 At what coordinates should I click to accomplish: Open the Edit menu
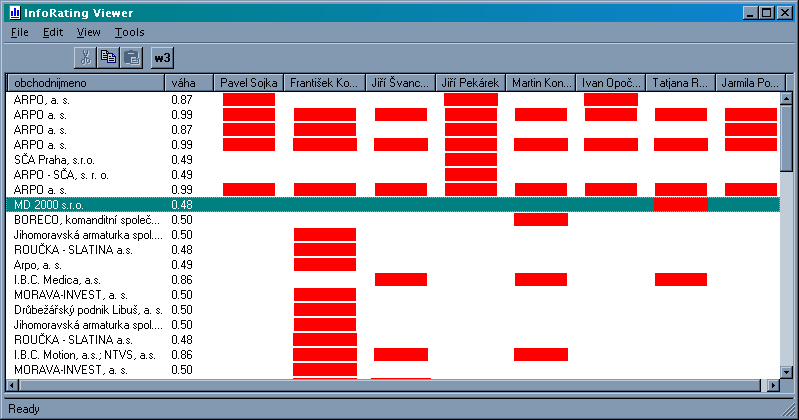pos(53,32)
